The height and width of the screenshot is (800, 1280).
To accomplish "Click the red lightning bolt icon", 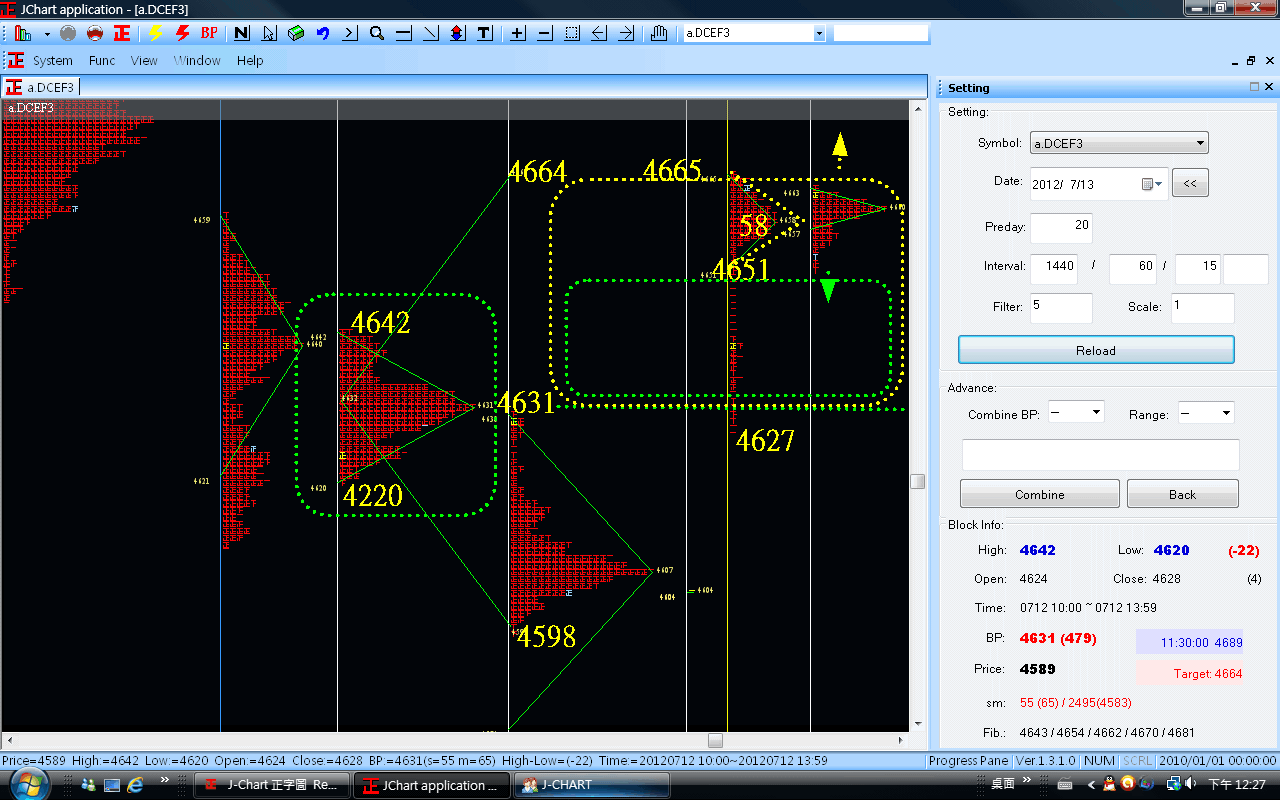I will 182,33.
